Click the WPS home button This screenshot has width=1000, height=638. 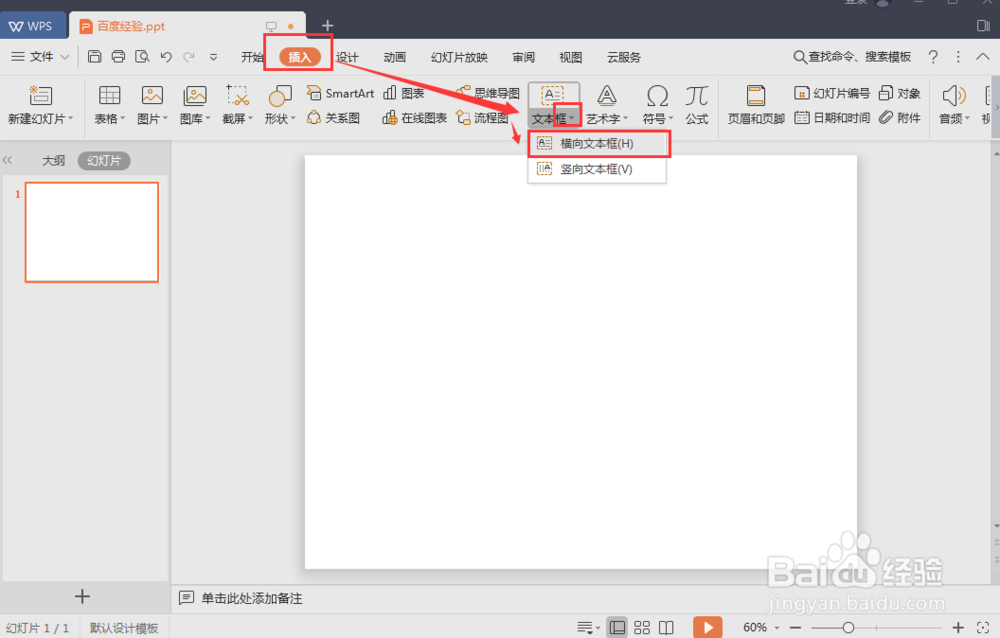(x=31, y=26)
